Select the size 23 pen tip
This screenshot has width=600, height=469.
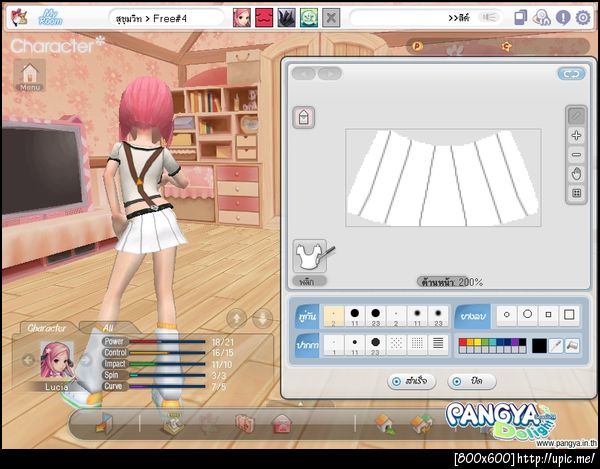375,345
